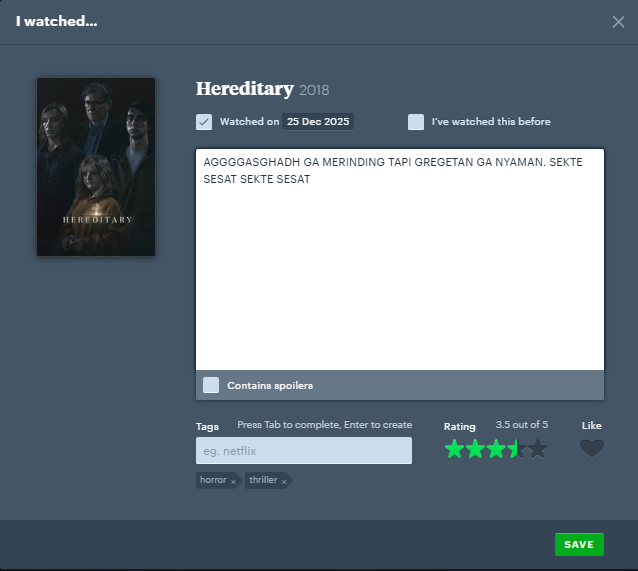Viewport: 638px width, 571px height.
Task: Click the 'Contains spoilers' label text
Action: tap(270, 386)
